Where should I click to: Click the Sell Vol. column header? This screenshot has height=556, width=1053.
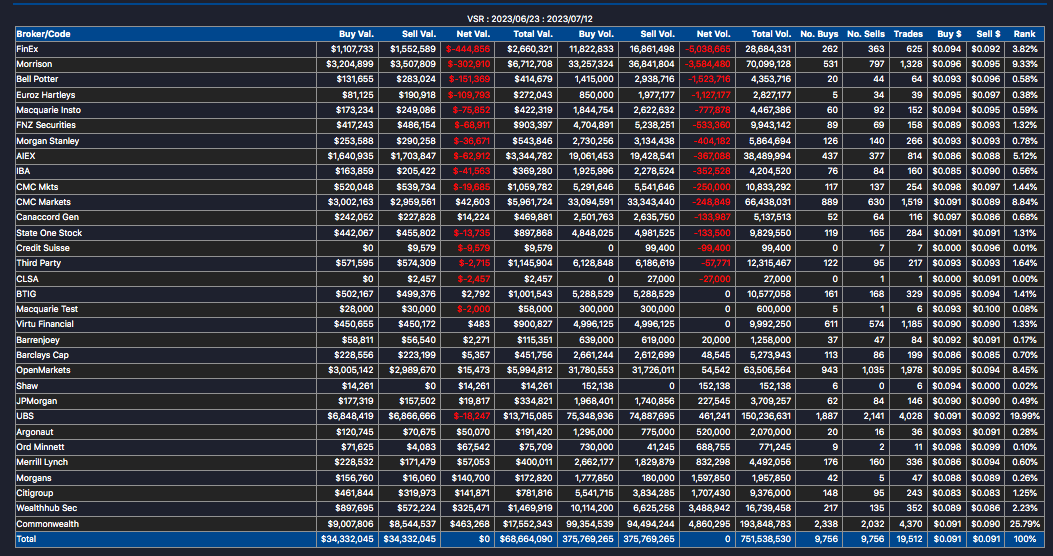pos(658,34)
